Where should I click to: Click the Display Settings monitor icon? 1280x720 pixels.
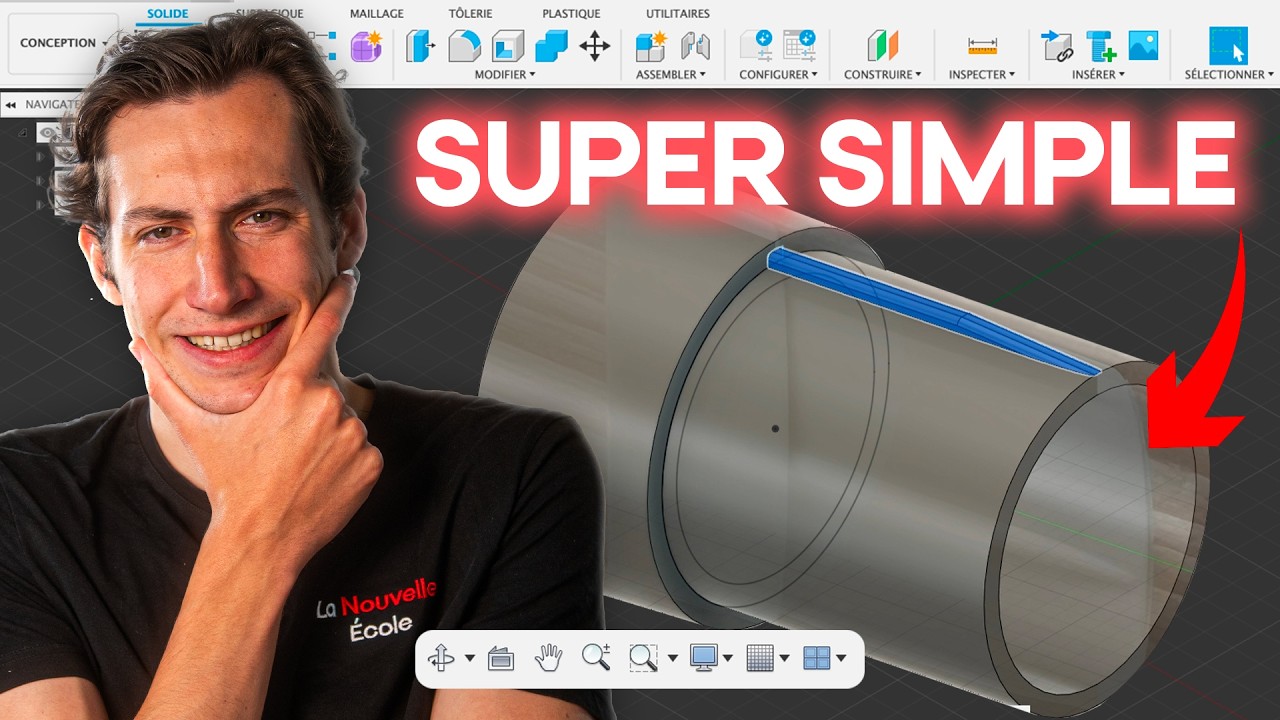point(704,658)
